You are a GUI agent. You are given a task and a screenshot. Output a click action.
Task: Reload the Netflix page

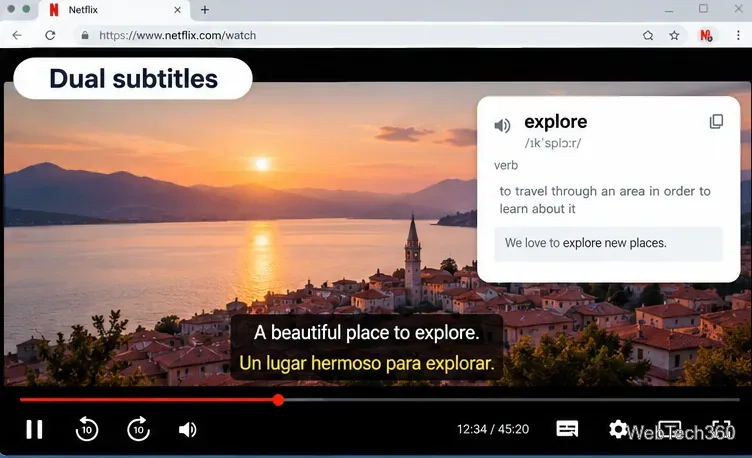pos(50,35)
